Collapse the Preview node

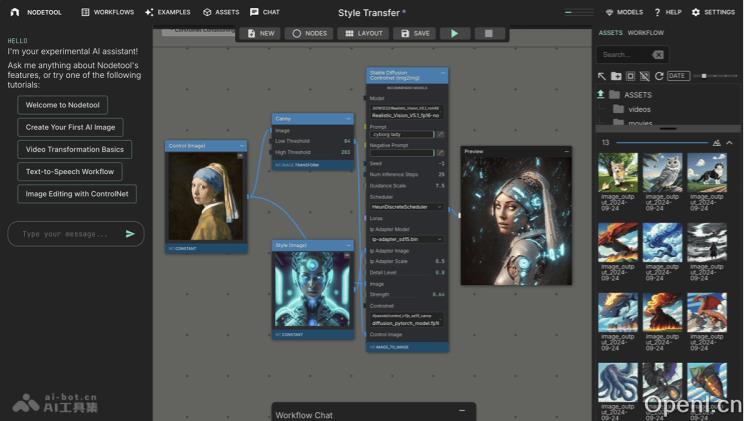pos(566,152)
